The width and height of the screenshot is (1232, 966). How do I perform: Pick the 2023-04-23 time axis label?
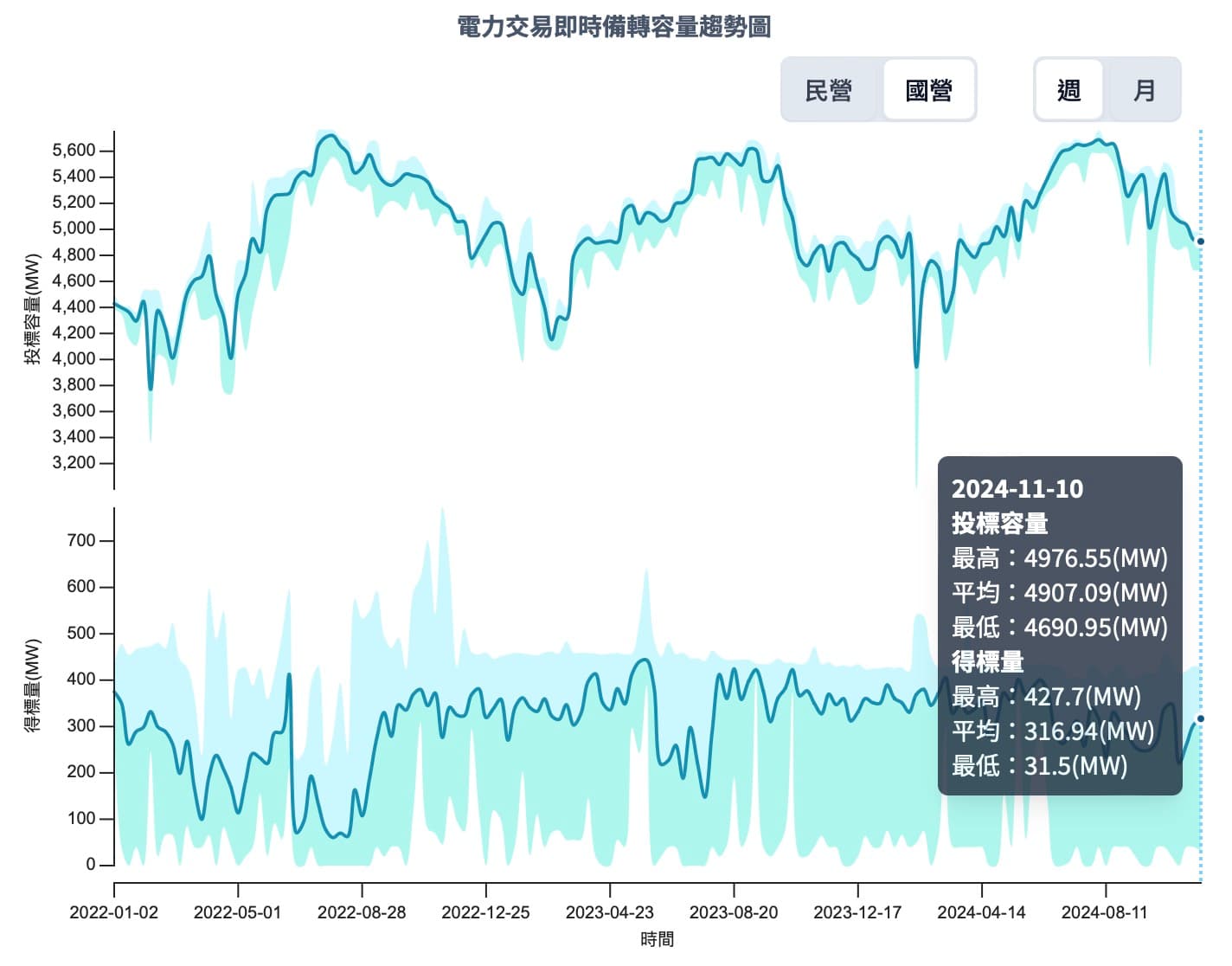610,912
